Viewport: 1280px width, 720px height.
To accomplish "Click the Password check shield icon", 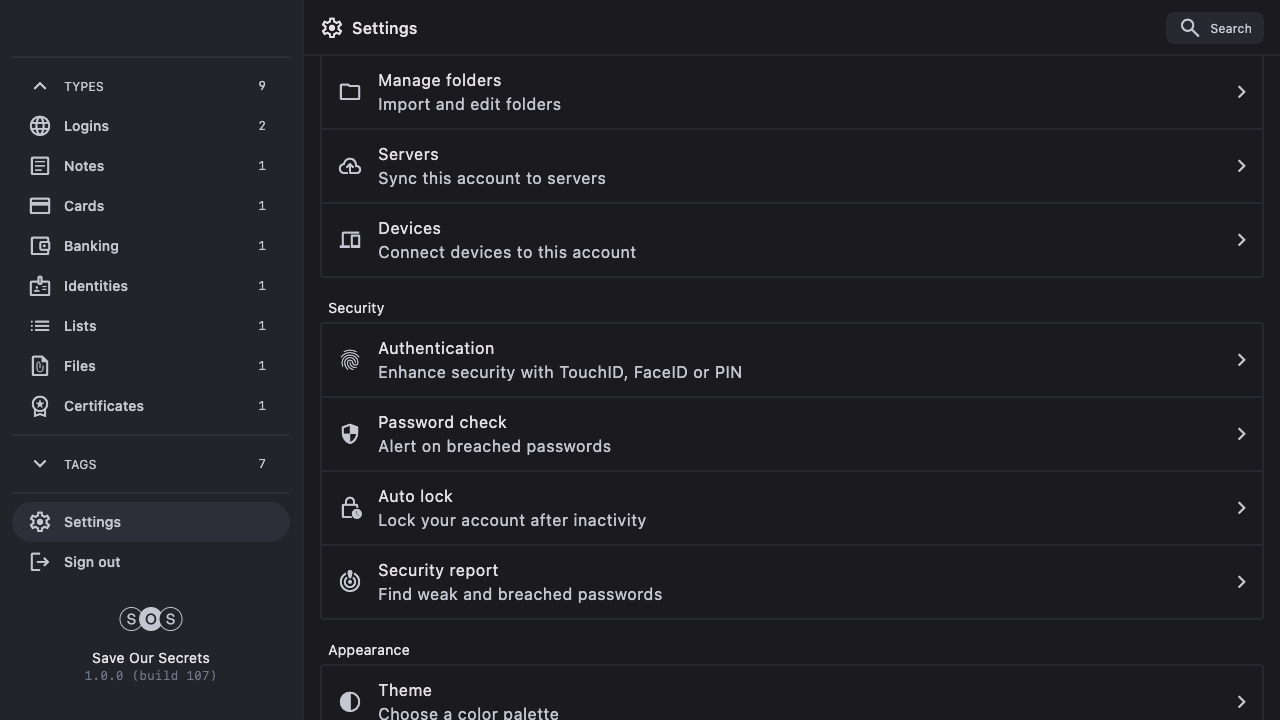I will coord(350,434).
